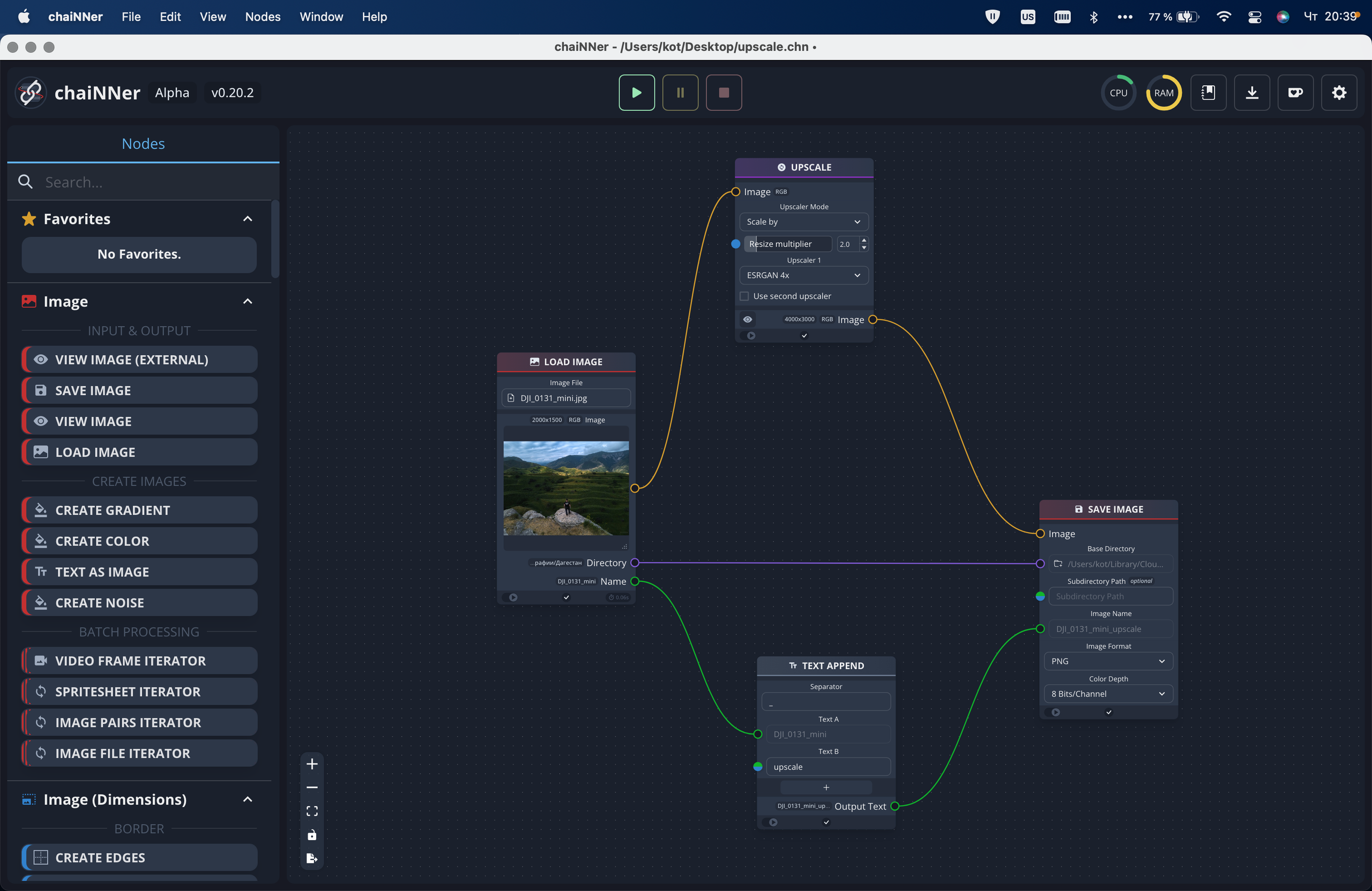The image size is (1372, 891).
Task: Open the settings gear in header
Action: point(1339,92)
